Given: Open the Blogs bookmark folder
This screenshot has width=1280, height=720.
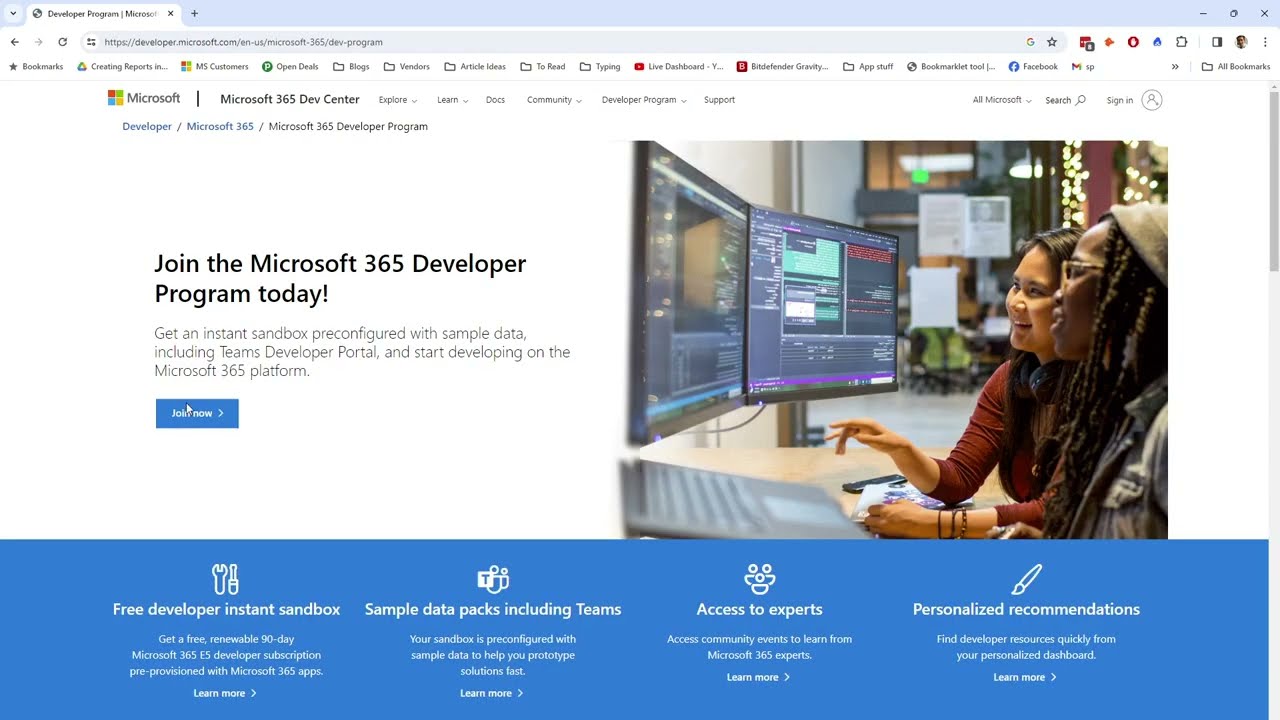Looking at the screenshot, I should pyautogui.click(x=351, y=67).
